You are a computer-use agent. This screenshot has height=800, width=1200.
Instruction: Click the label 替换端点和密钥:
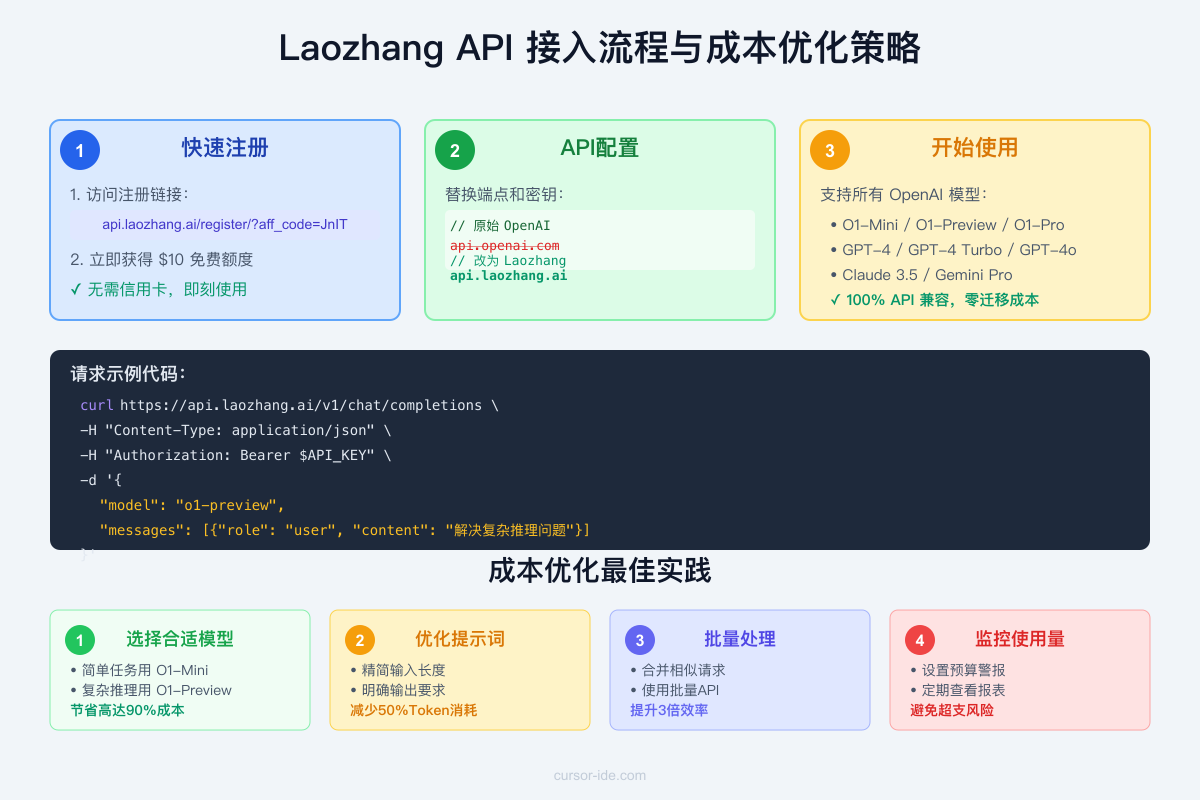[x=505, y=194]
